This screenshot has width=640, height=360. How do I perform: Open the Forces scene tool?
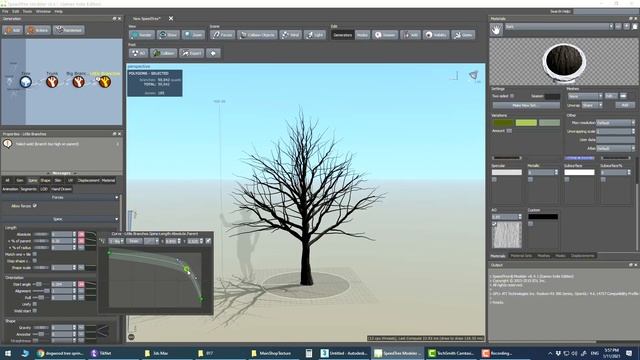click(222, 35)
